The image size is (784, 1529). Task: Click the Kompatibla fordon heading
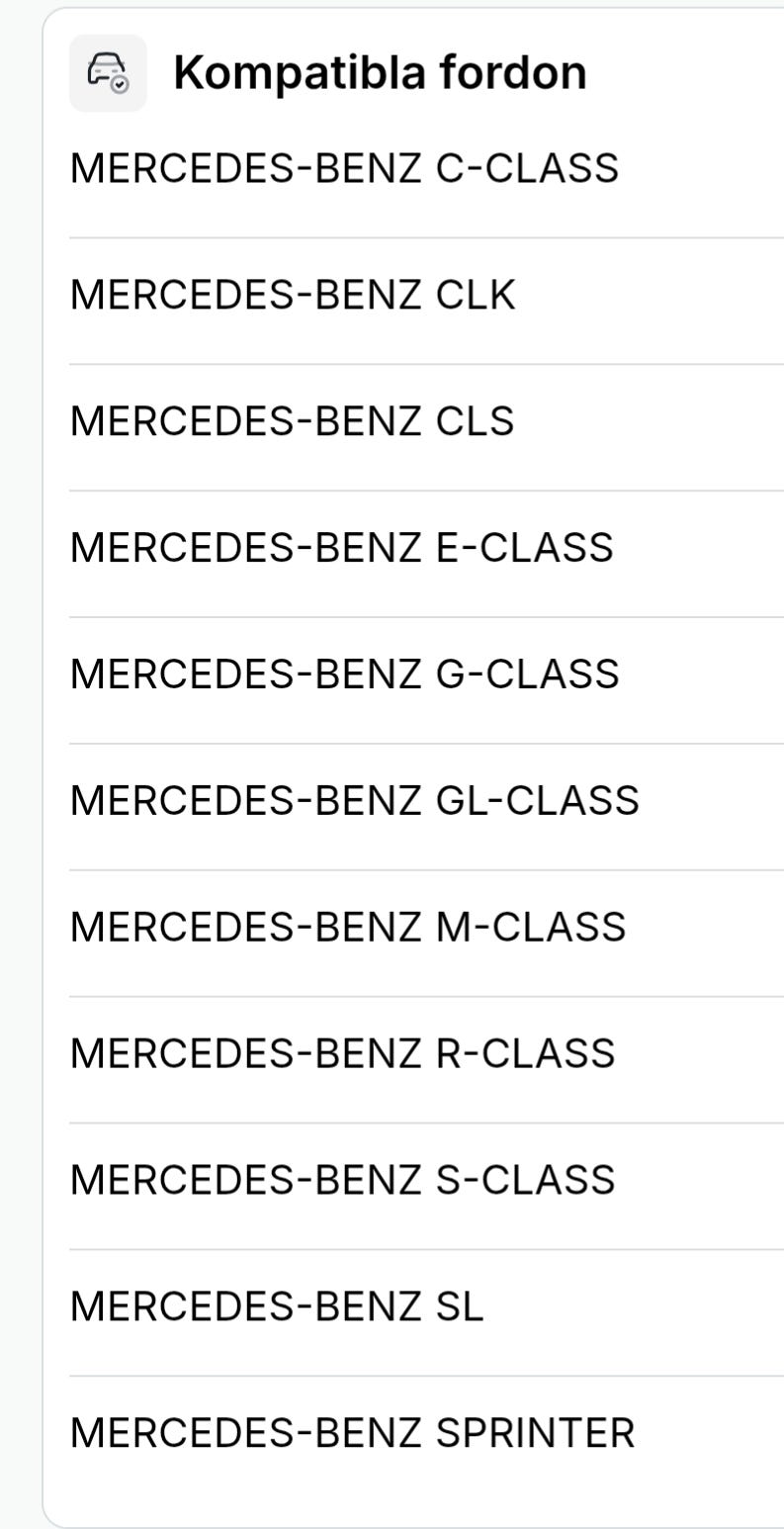(380, 73)
